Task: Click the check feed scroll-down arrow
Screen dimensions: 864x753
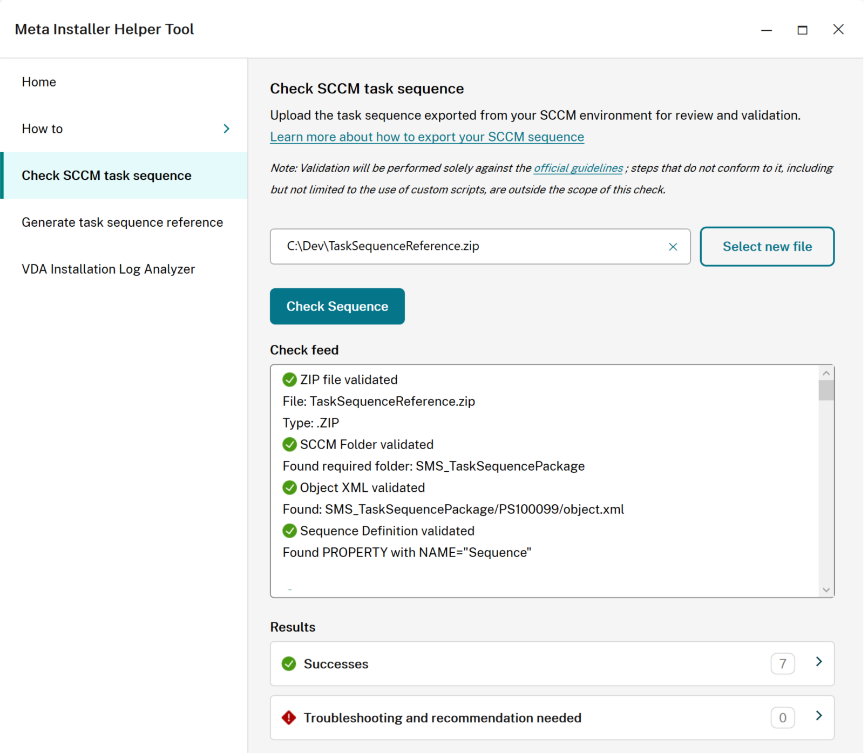Action: [826, 588]
